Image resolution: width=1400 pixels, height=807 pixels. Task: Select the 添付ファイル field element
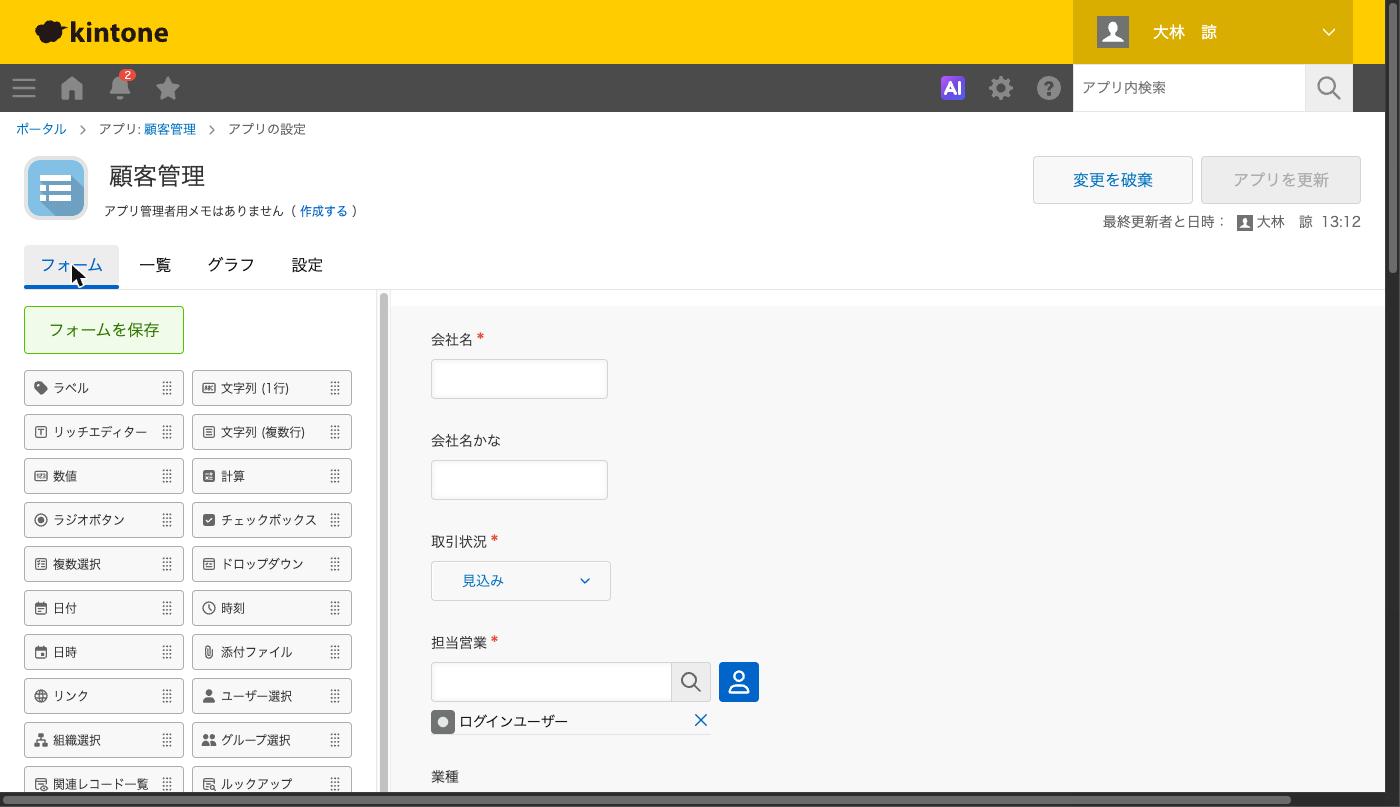pos(272,652)
